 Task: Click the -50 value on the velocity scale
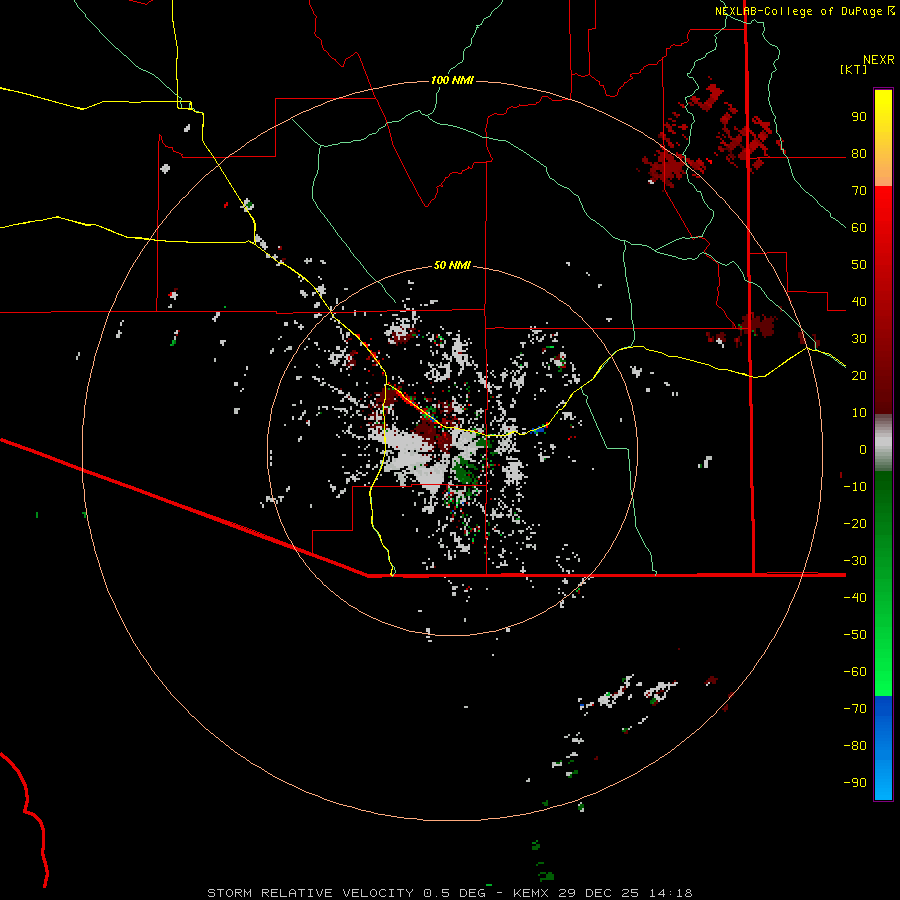click(855, 635)
